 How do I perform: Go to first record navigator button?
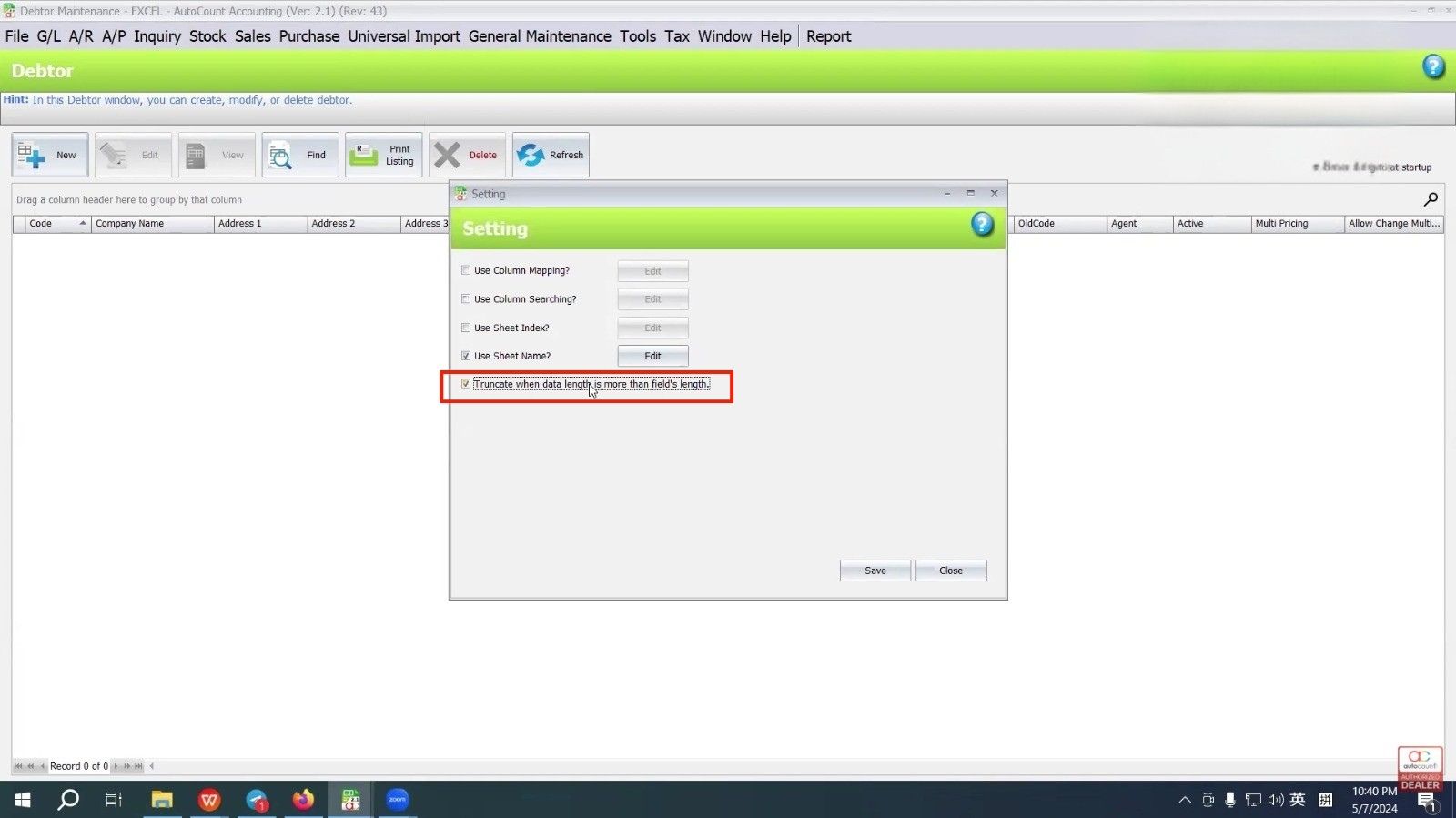[x=18, y=766]
